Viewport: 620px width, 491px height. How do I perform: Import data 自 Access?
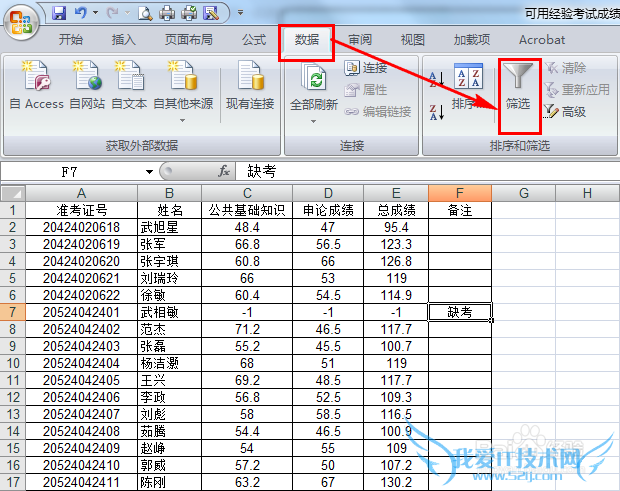click(x=36, y=85)
